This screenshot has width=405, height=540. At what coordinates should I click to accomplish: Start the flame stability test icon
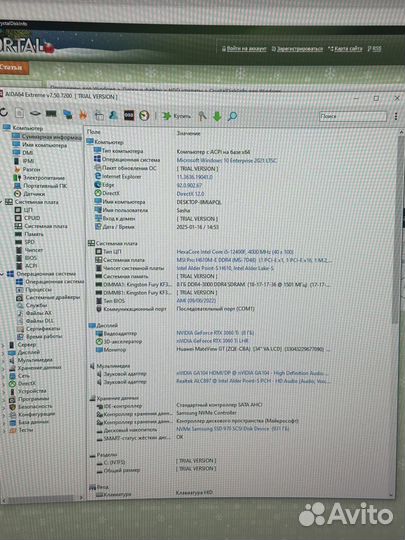[83, 114]
